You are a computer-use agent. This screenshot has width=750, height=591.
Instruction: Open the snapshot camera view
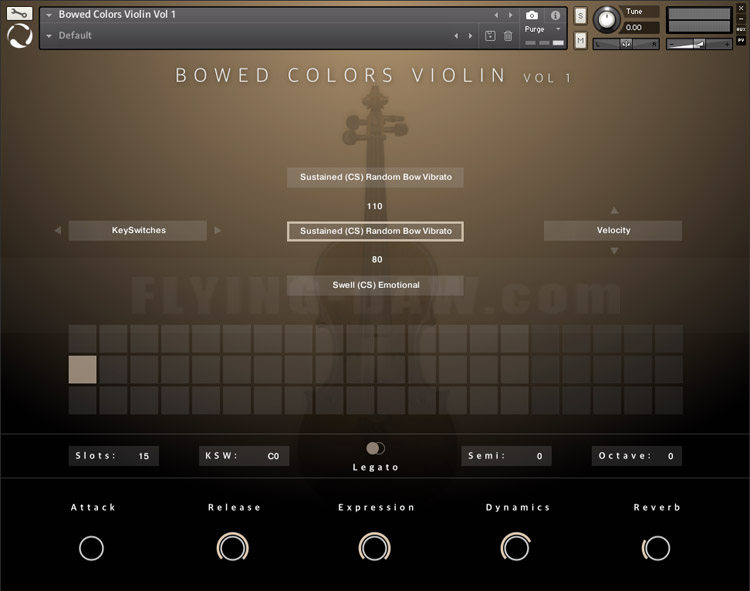pos(531,15)
